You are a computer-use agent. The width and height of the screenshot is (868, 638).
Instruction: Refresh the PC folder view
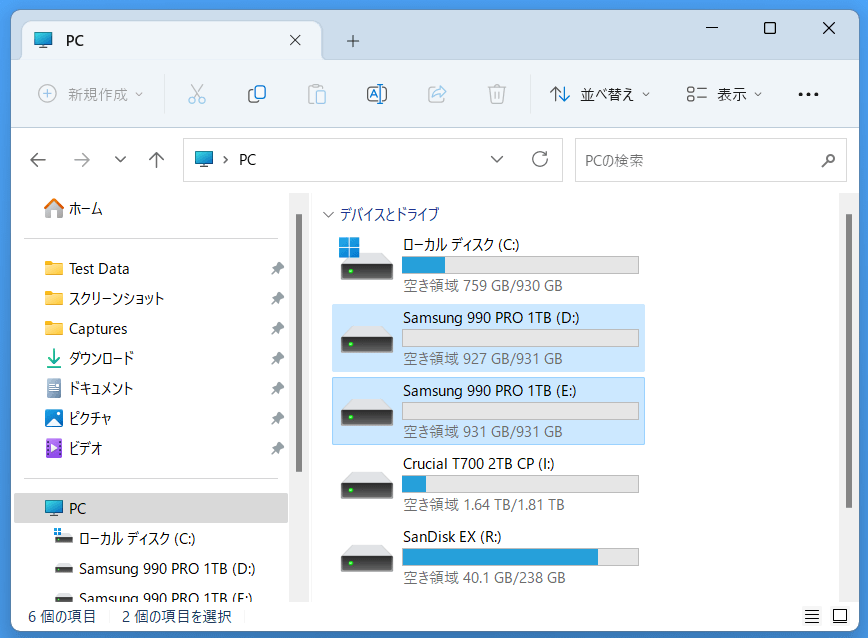tap(540, 160)
